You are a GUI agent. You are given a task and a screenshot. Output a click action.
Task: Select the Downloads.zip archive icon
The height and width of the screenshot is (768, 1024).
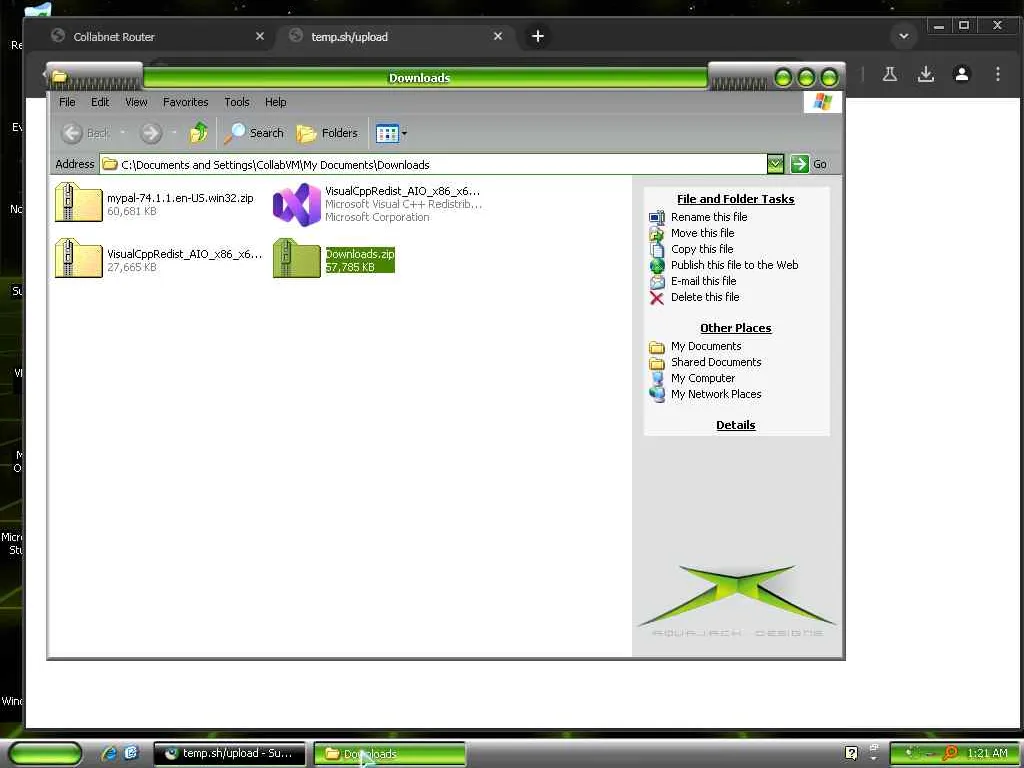point(296,259)
